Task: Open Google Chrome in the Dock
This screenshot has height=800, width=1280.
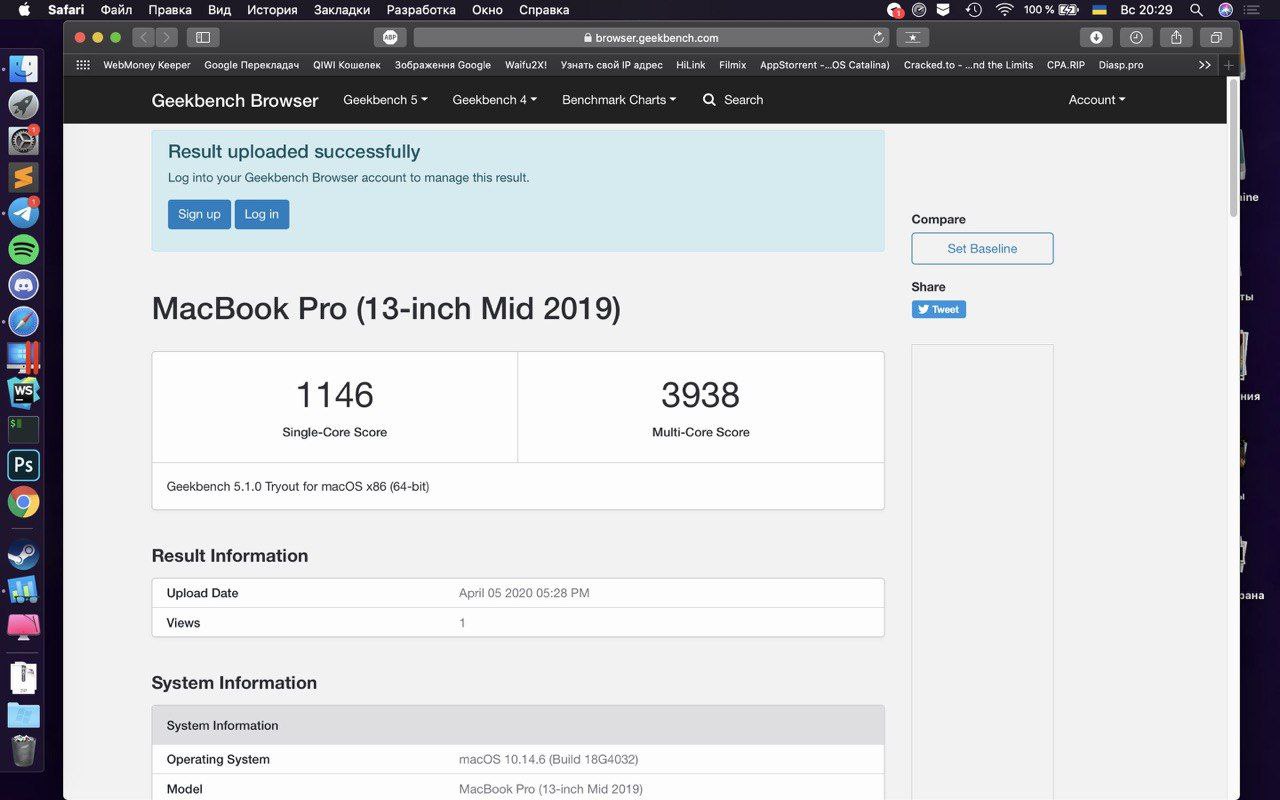Action: pos(23,502)
